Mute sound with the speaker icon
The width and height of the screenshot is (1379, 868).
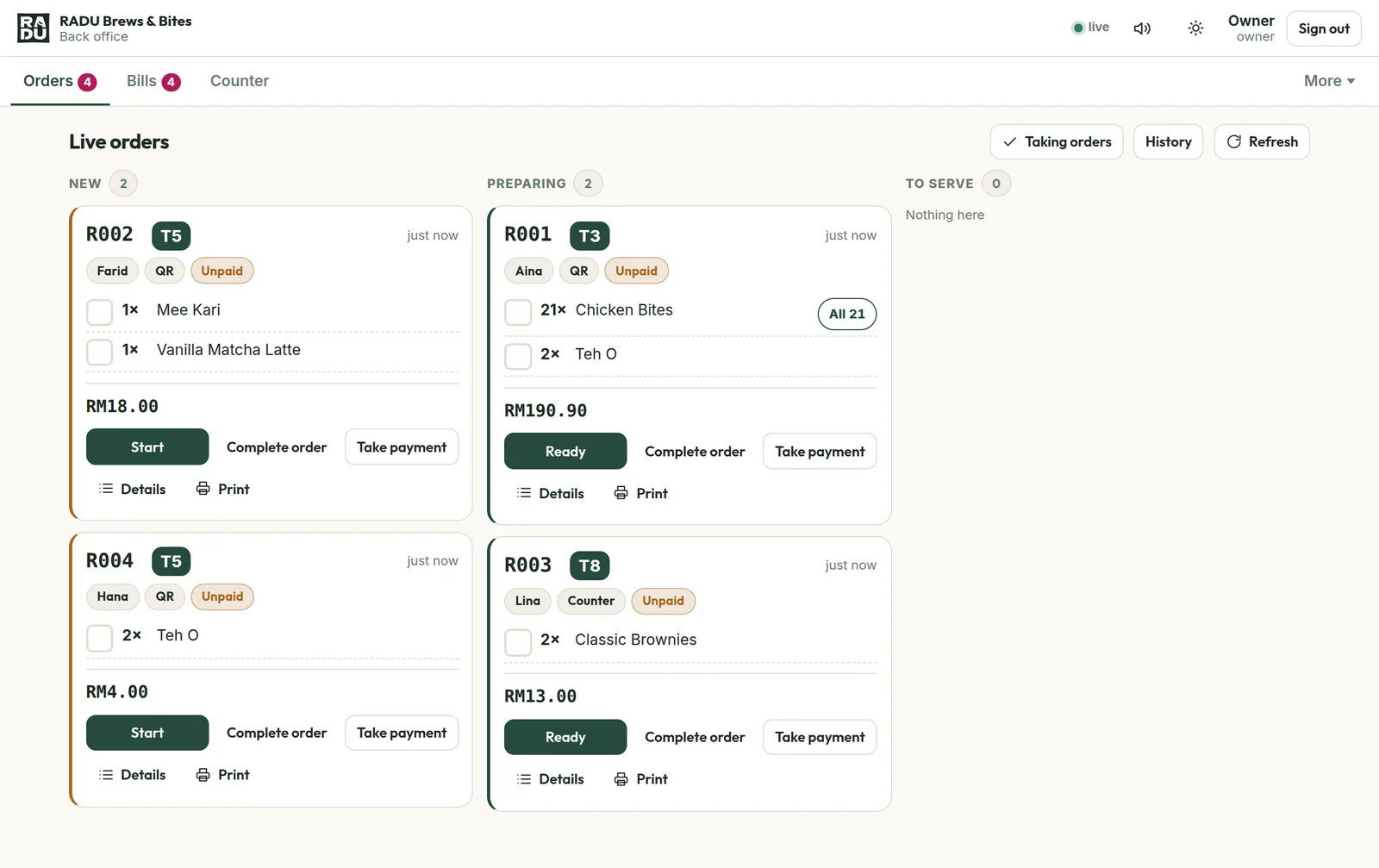(x=1142, y=28)
